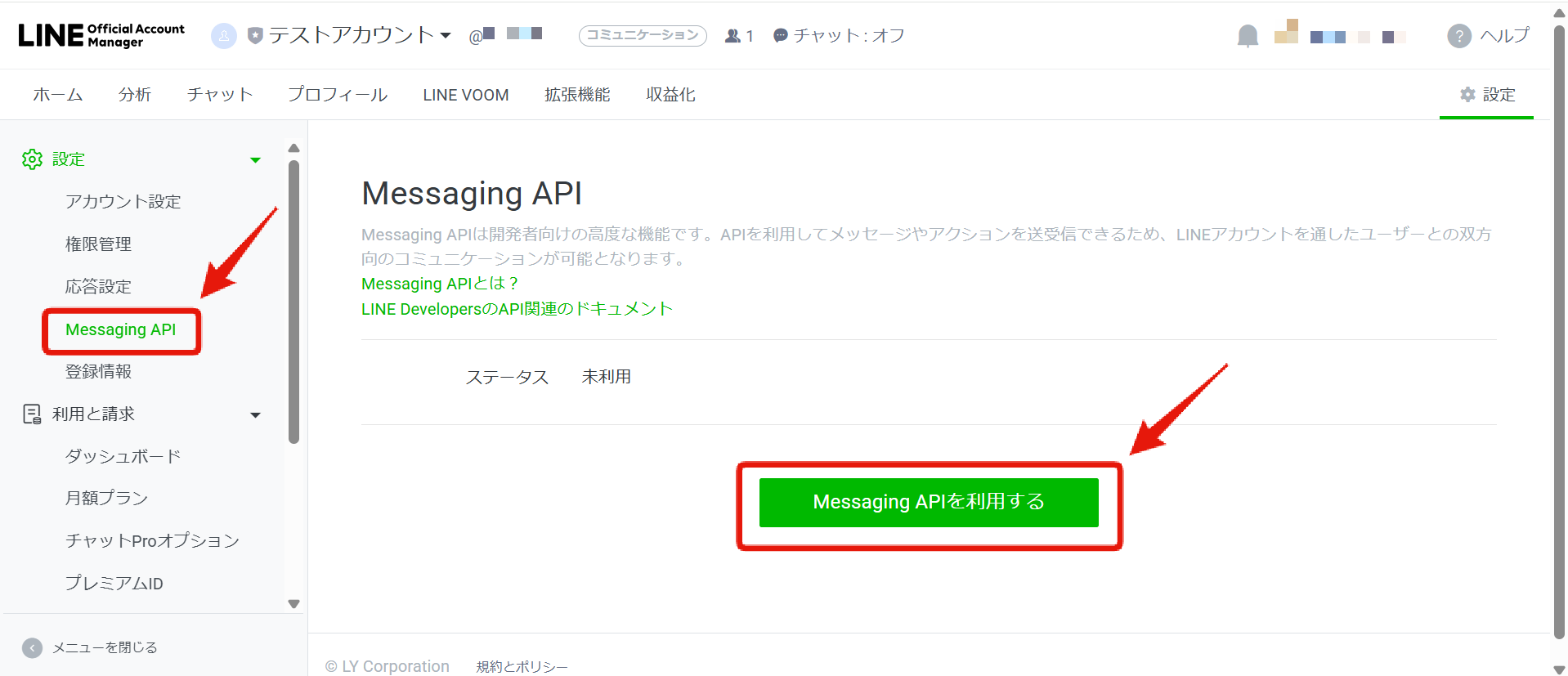This screenshot has width=1568, height=676.
Task: Select the LINE VOOM tab
Action: point(466,95)
